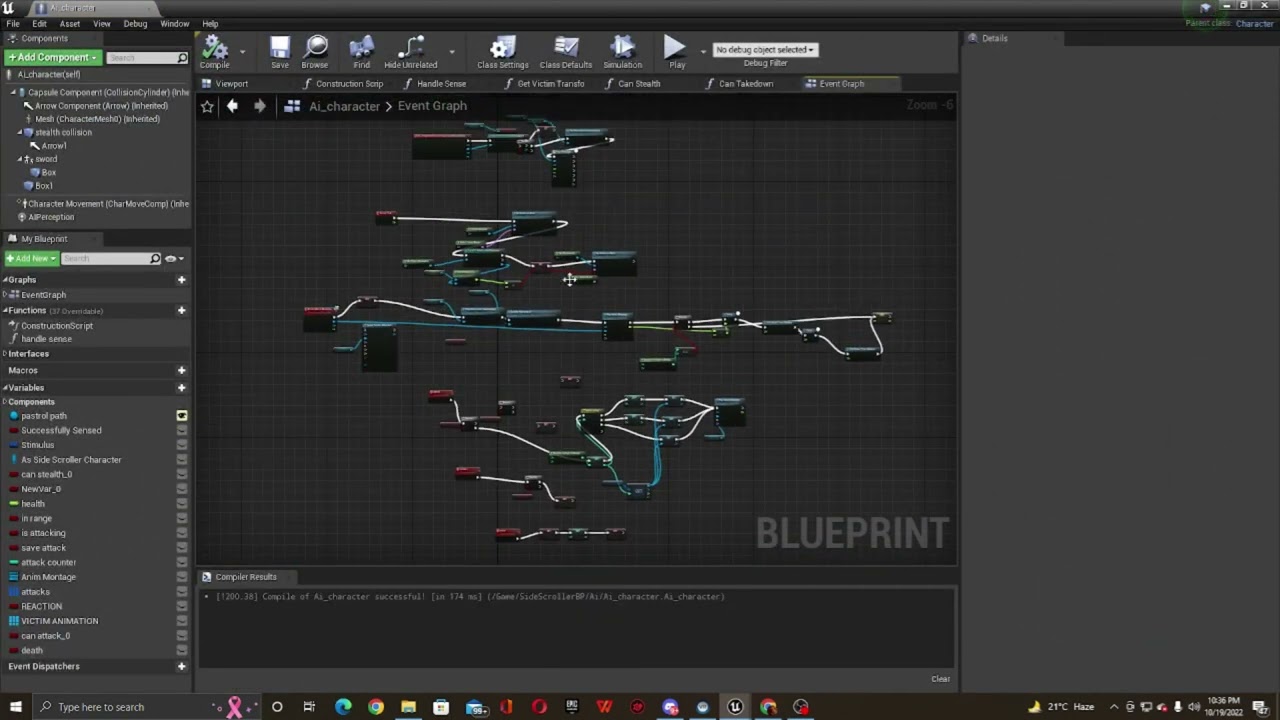Expand the Interfaces section
This screenshot has width=1280, height=720.
pos(5,354)
